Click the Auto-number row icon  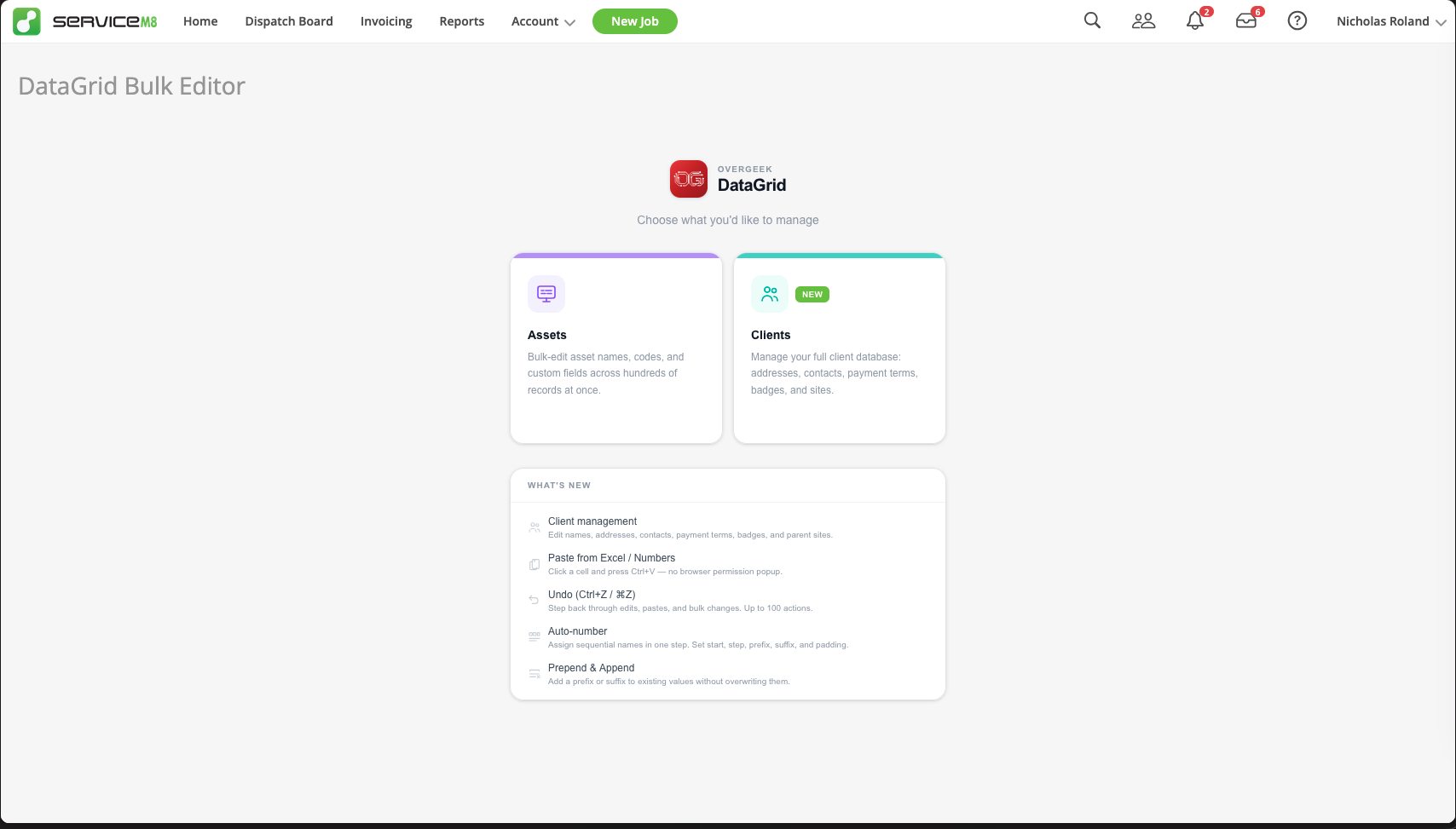point(534,636)
